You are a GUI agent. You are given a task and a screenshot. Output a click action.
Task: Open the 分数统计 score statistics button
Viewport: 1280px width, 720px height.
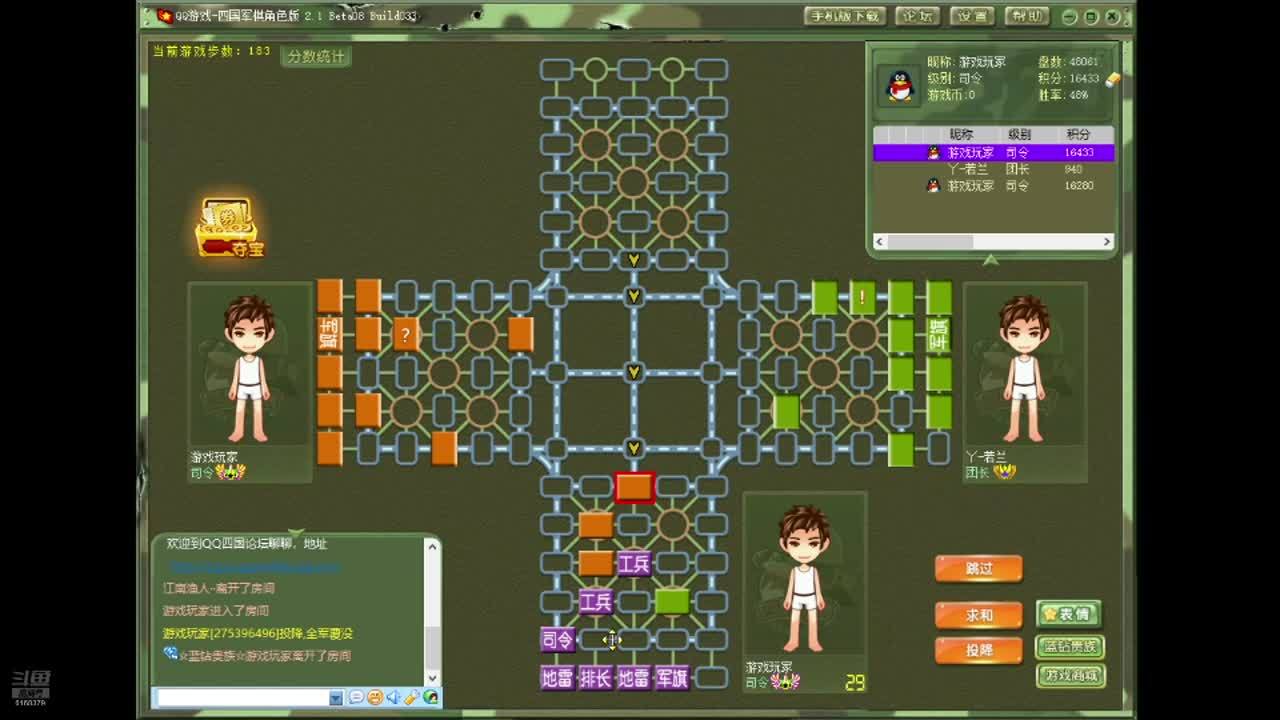coord(315,57)
